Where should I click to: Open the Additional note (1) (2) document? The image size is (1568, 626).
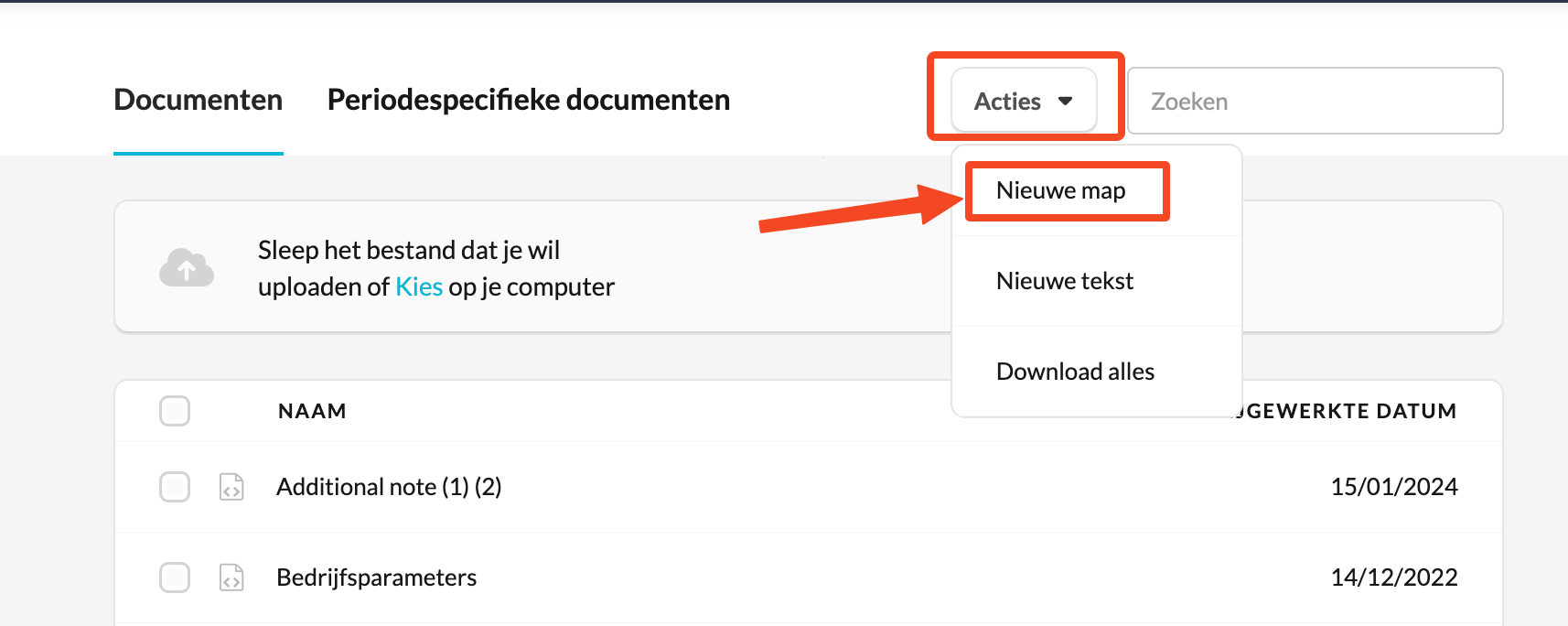[x=389, y=487]
